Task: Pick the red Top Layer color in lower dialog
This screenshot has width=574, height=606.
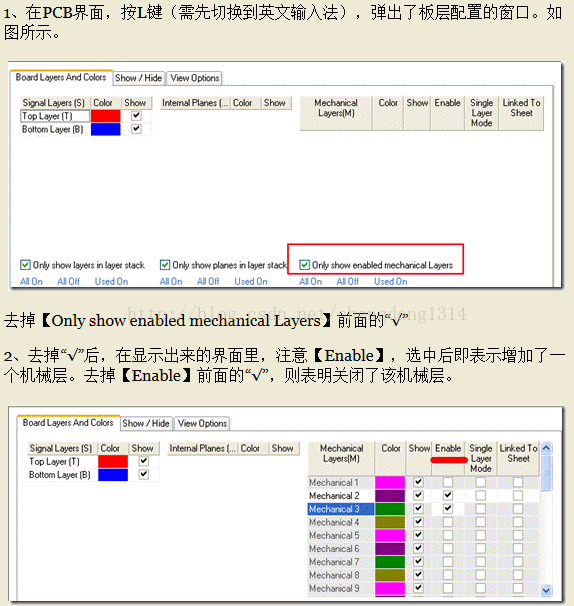Action: point(113,461)
